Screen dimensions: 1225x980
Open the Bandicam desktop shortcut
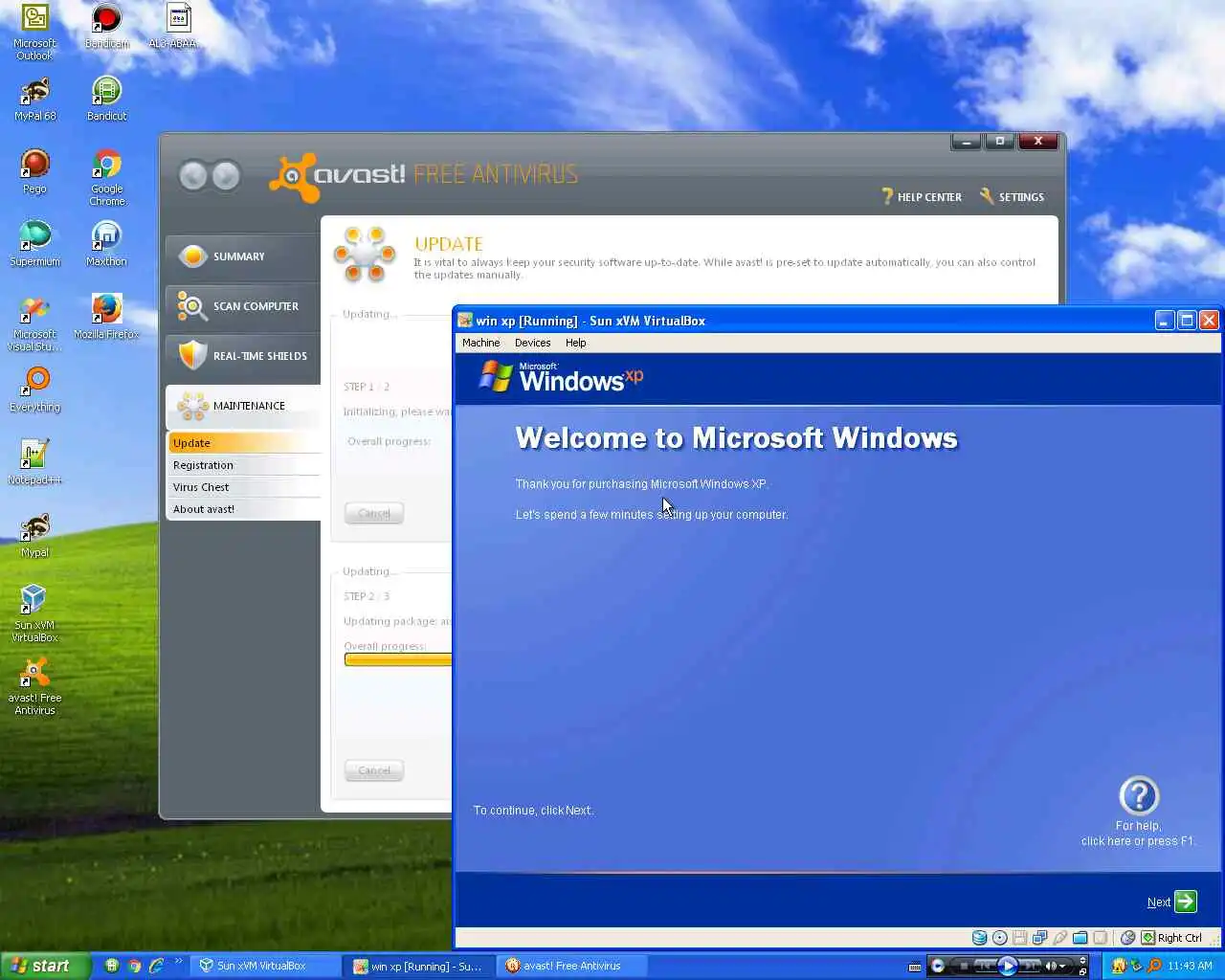click(x=106, y=27)
